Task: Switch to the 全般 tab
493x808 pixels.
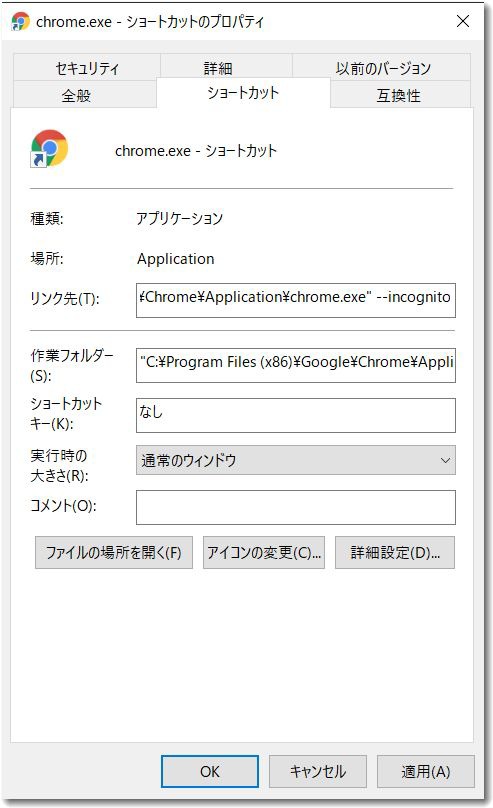Action: click(x=84, y=95)
